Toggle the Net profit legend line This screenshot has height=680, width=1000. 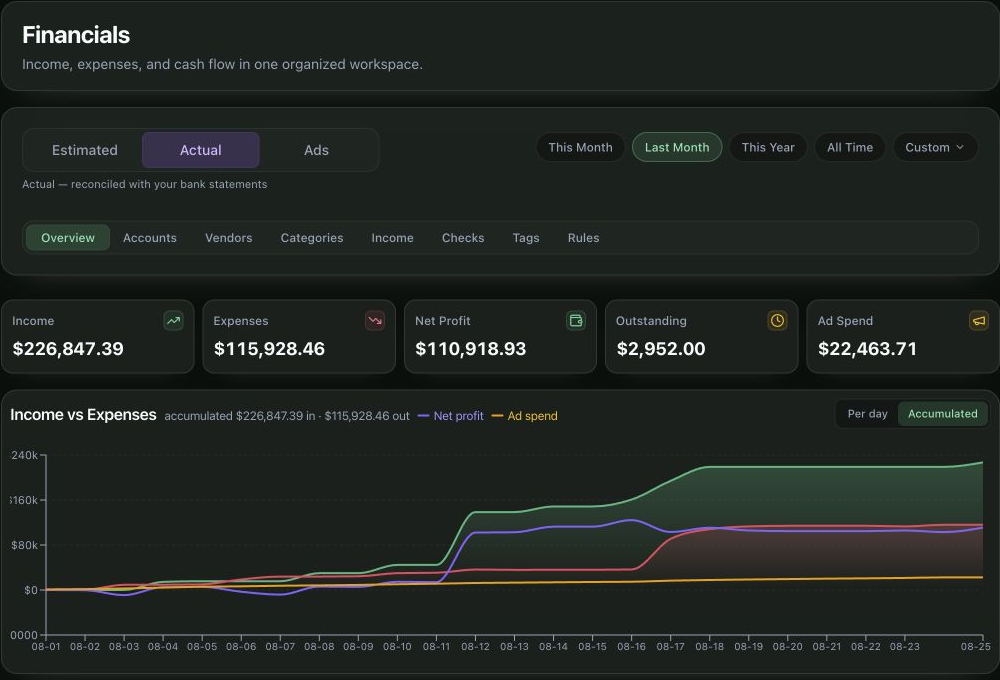point(451,416)
